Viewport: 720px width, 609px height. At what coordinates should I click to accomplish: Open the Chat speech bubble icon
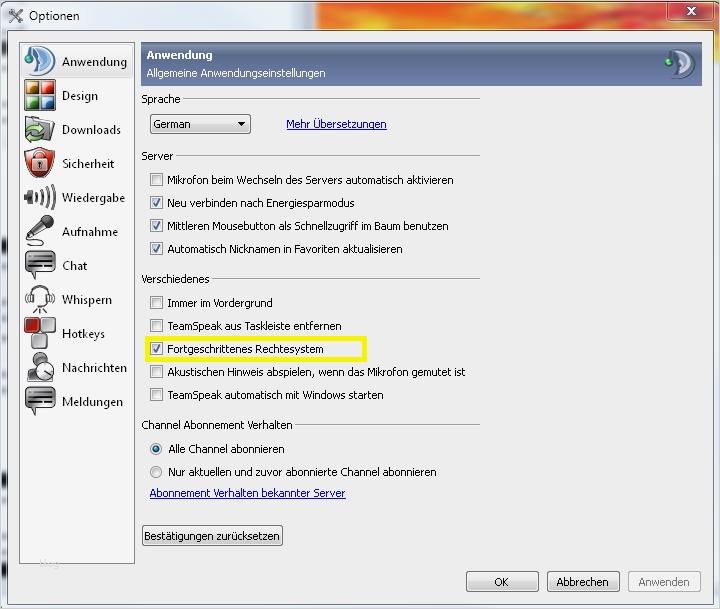(40, 265)
